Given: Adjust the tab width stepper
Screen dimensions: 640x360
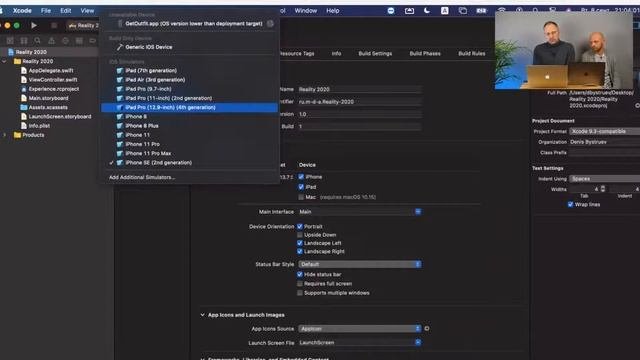Looking at the screenshot, I should pyautogui.click(x=603, y=189).
